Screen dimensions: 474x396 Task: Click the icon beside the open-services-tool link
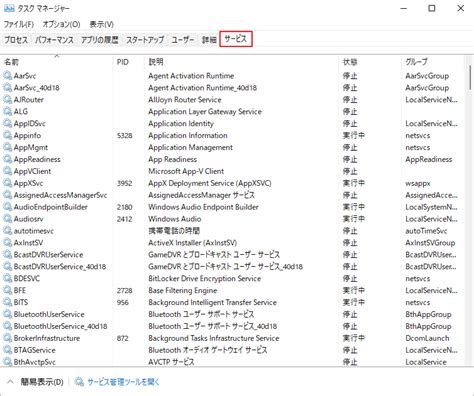point(79,382)
